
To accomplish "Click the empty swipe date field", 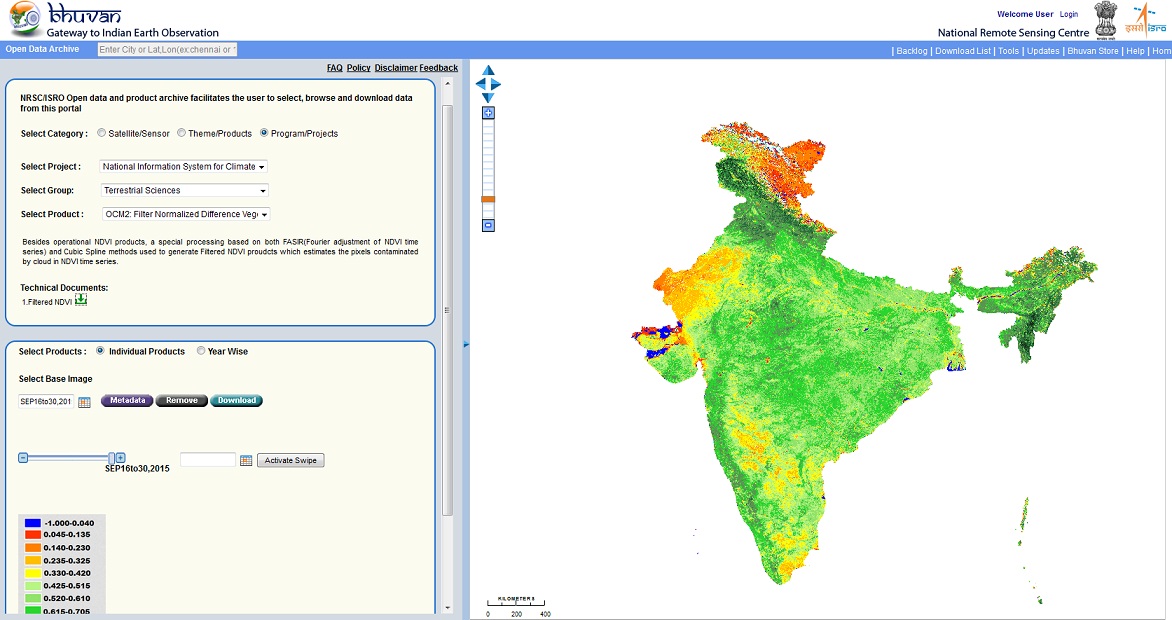I will (x=208, y=460).
